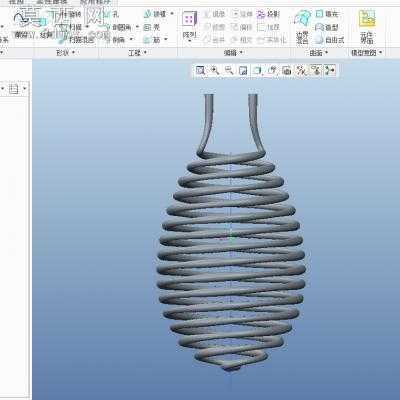Expand the Rib (筋) dropdown arrow
Screen dimensions: 400x400
166,40
